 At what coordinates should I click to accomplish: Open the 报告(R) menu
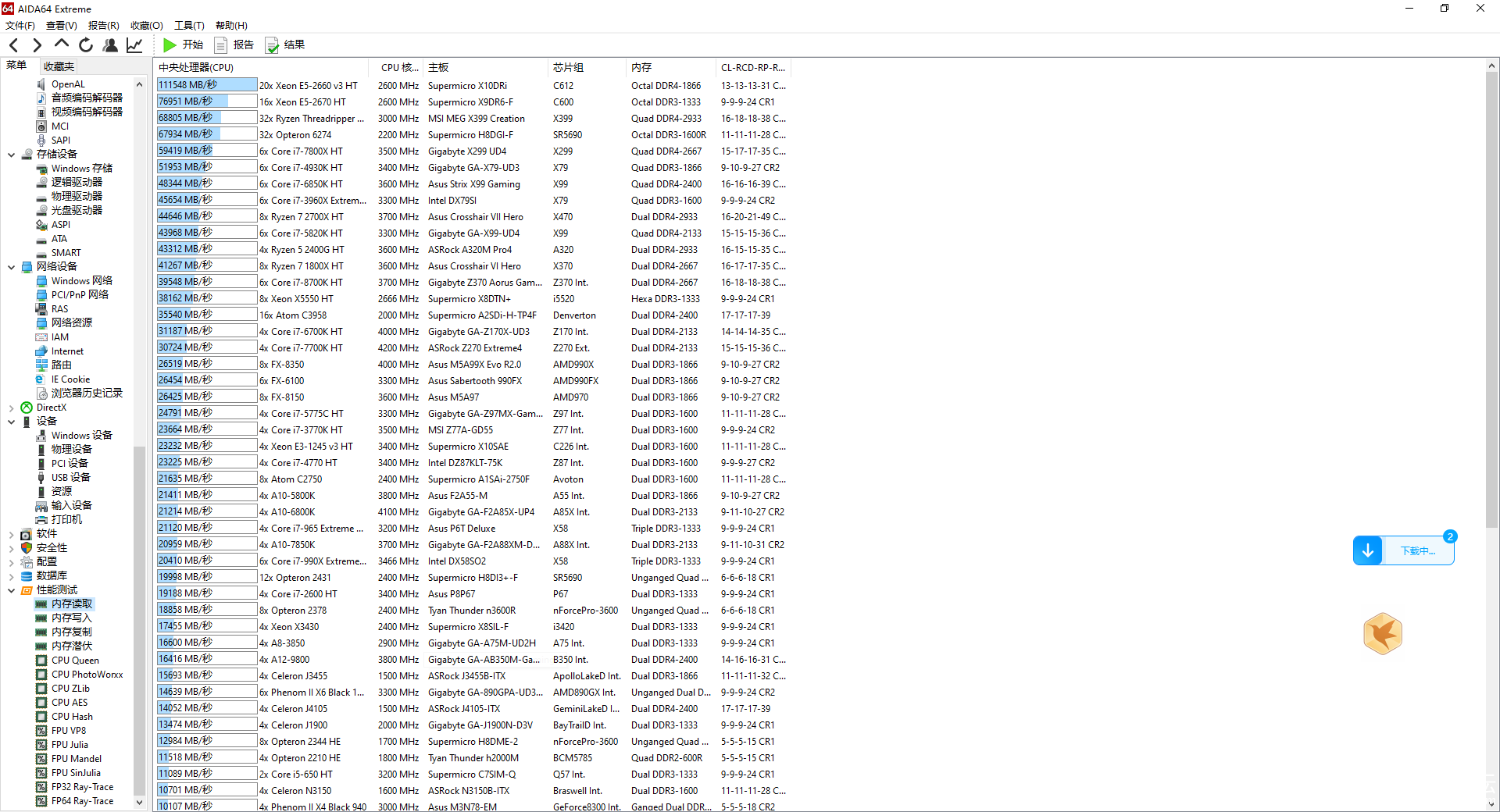coord(104,26)
